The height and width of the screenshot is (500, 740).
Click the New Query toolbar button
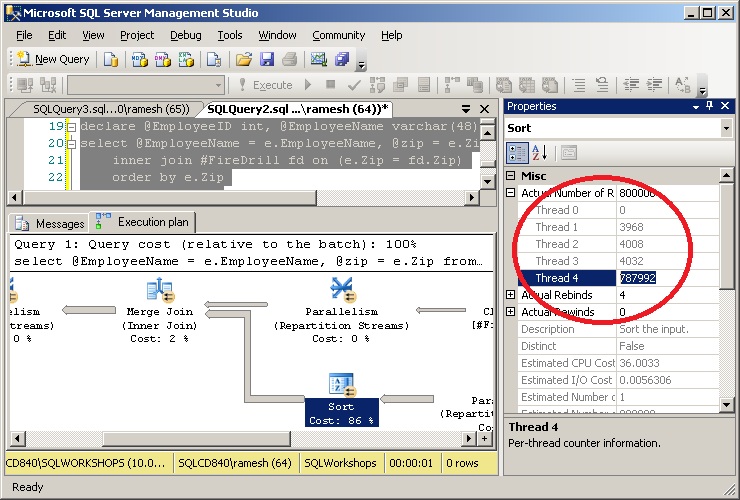pos(53,59)
